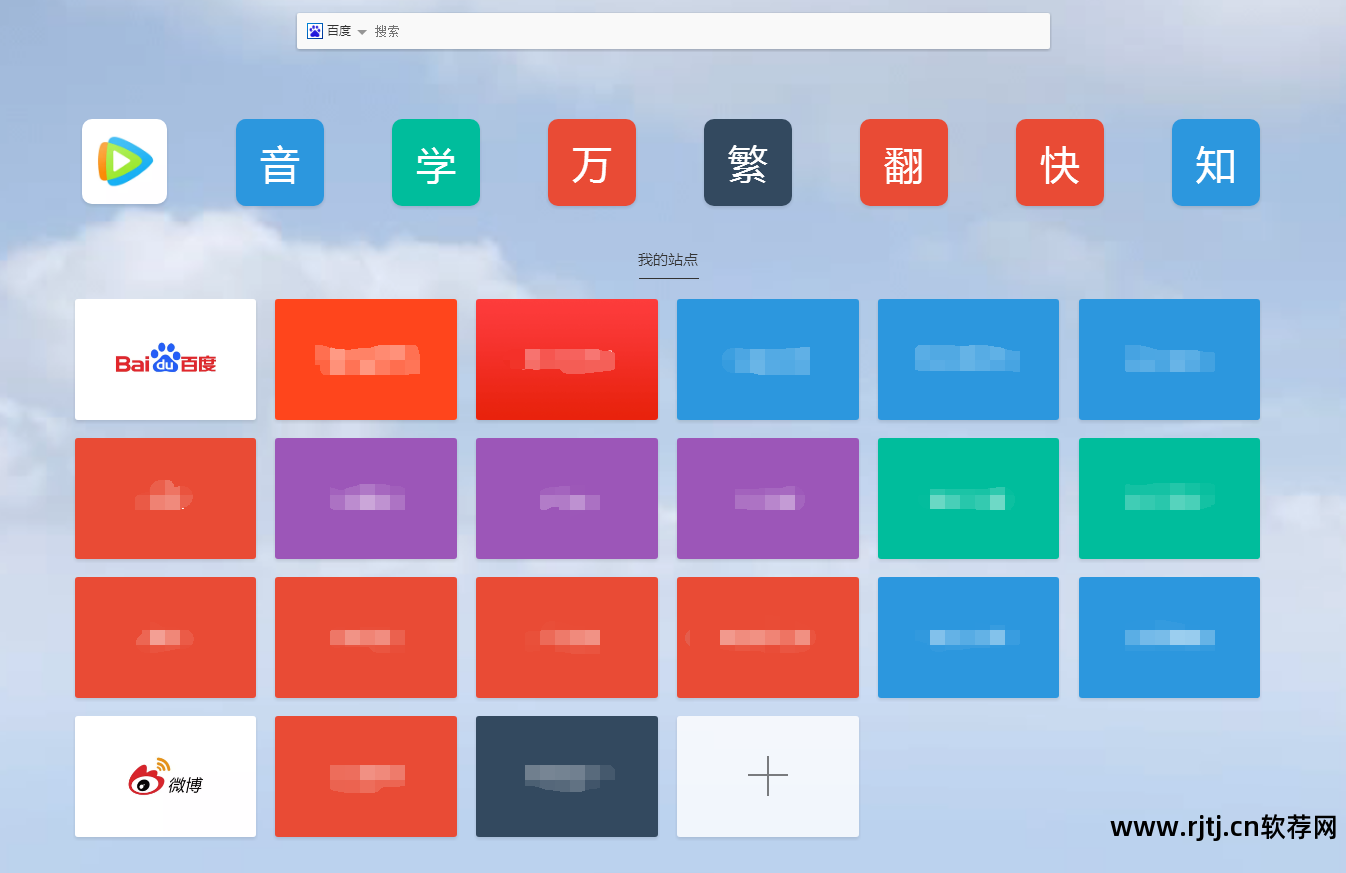Open the dark 繁 traditional Chinese shortcut

tap(747, 162)
